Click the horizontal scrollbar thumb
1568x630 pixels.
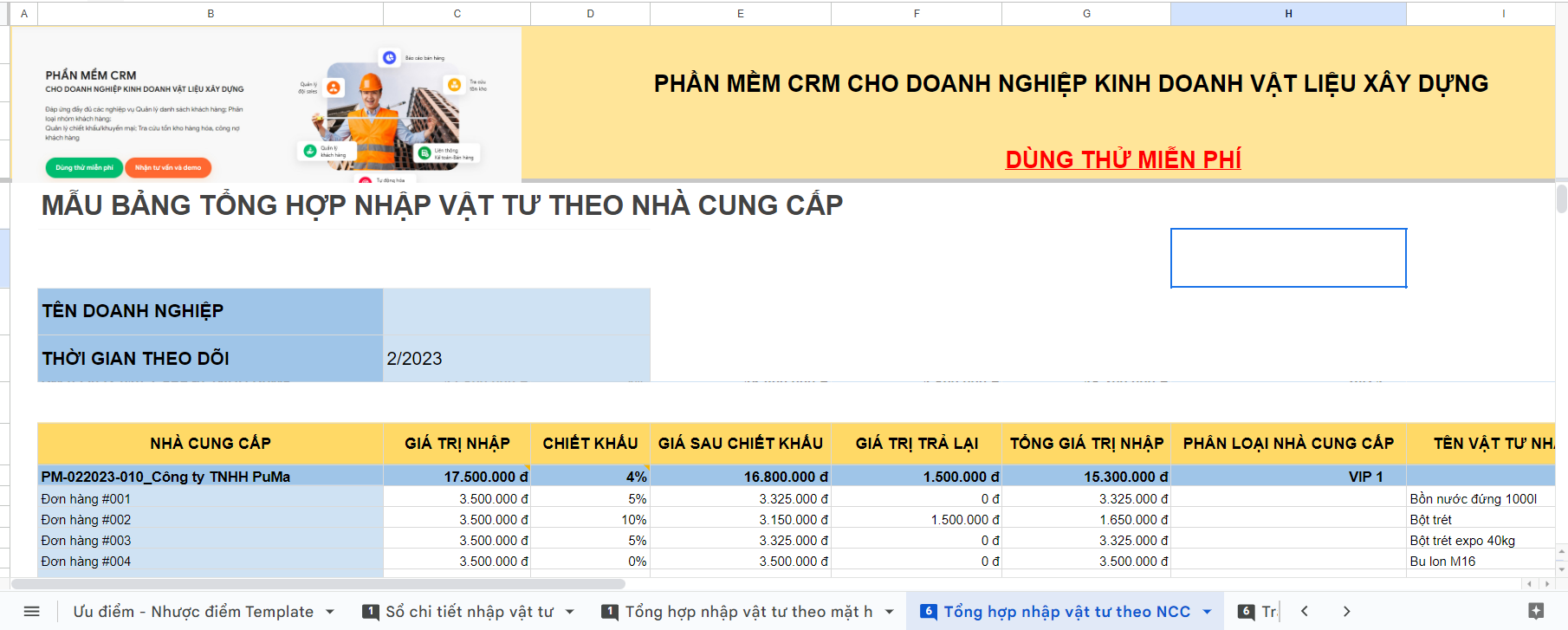click(x=318, y=584)
